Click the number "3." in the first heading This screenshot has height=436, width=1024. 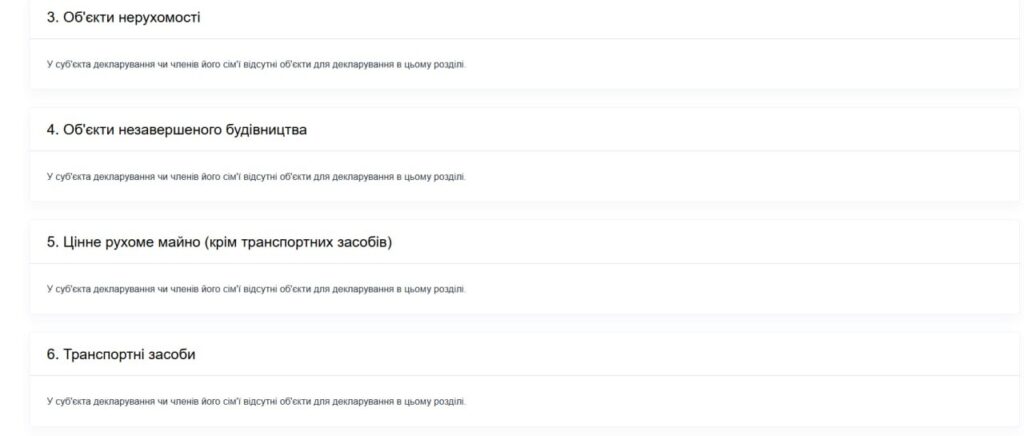coord(53,18)
